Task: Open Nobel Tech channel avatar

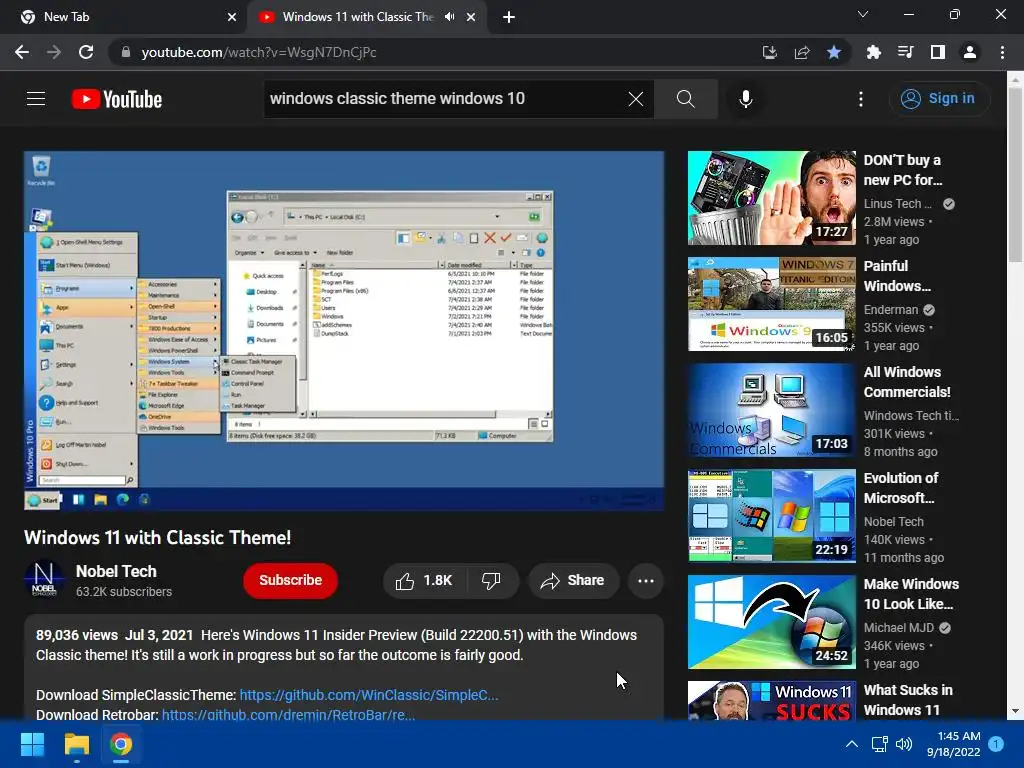Action: [44, 579]
